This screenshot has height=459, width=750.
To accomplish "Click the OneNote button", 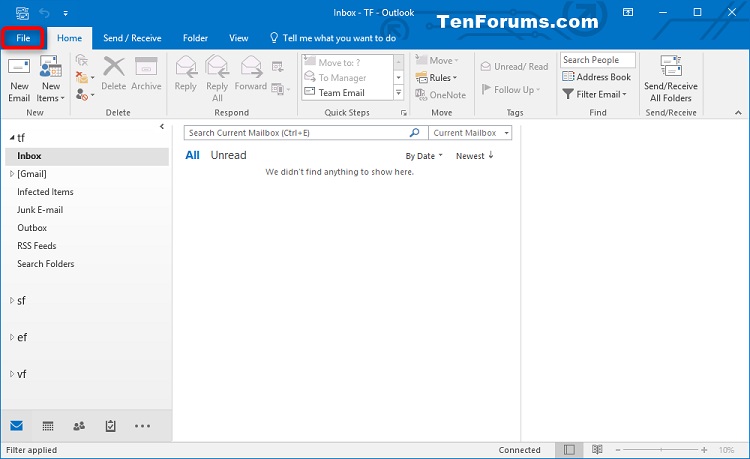I will pyautogui.click(x=441, y=95).
